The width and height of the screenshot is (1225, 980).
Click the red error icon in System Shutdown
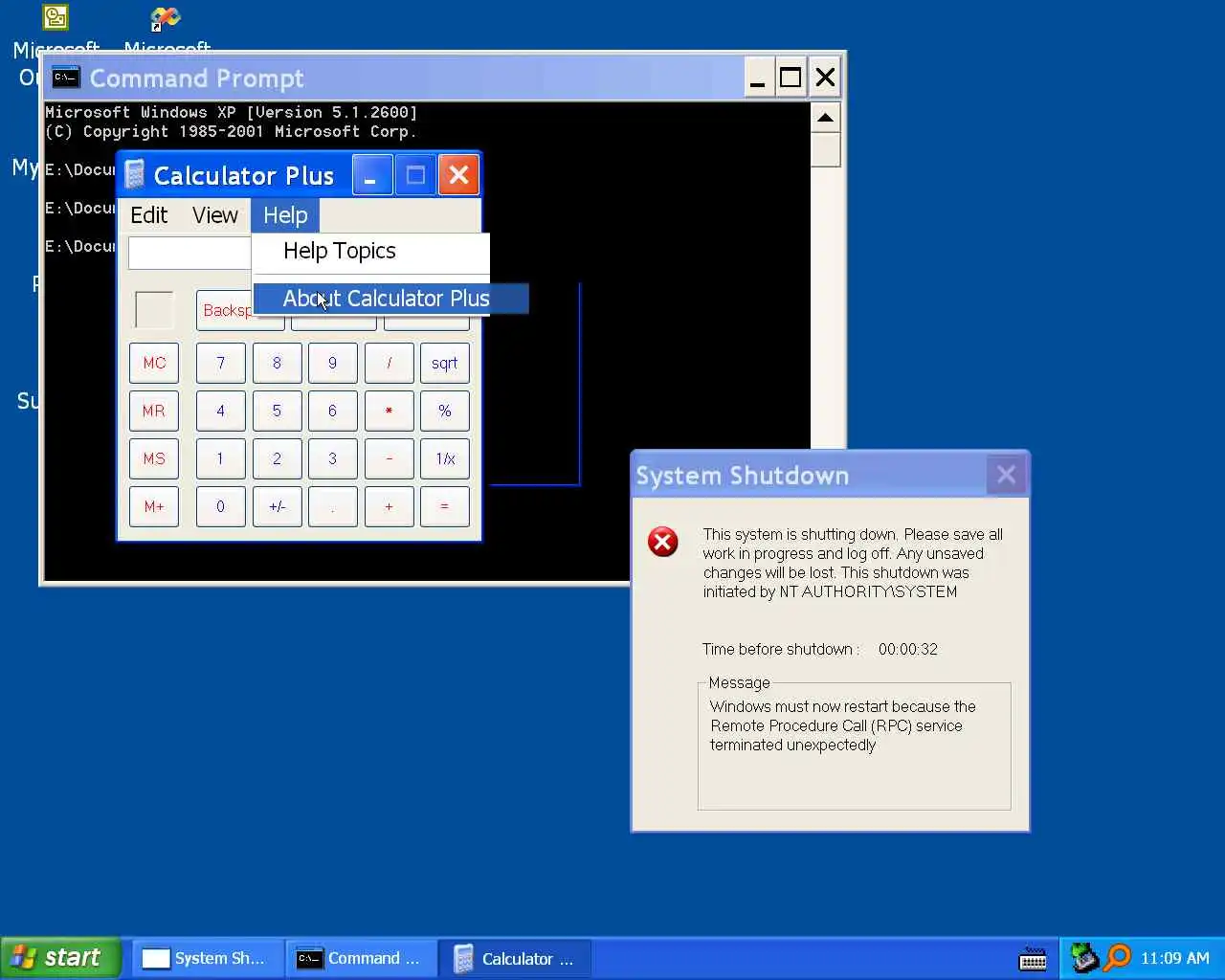663,542
